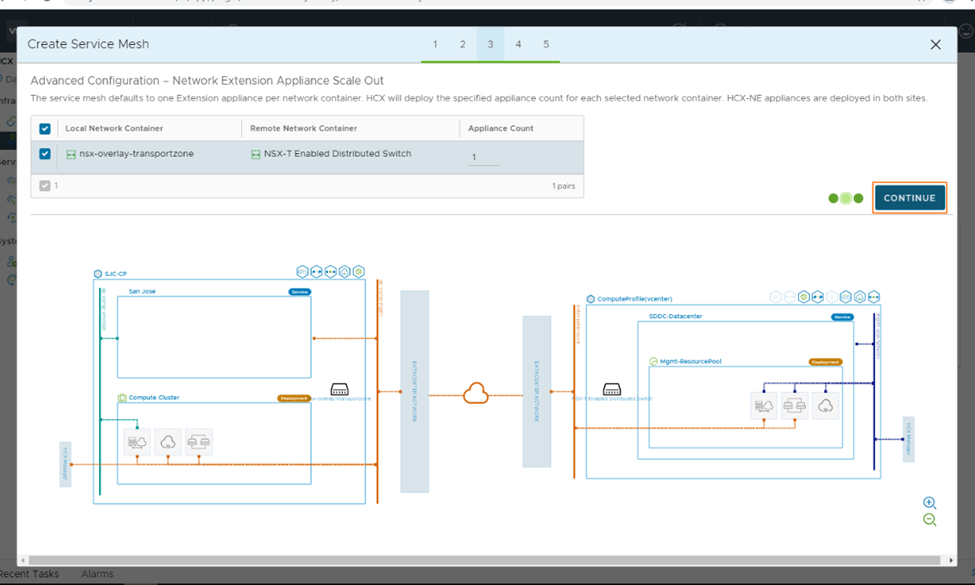
Task: Sort by Local Network Container column
Action: coord(114,129)
